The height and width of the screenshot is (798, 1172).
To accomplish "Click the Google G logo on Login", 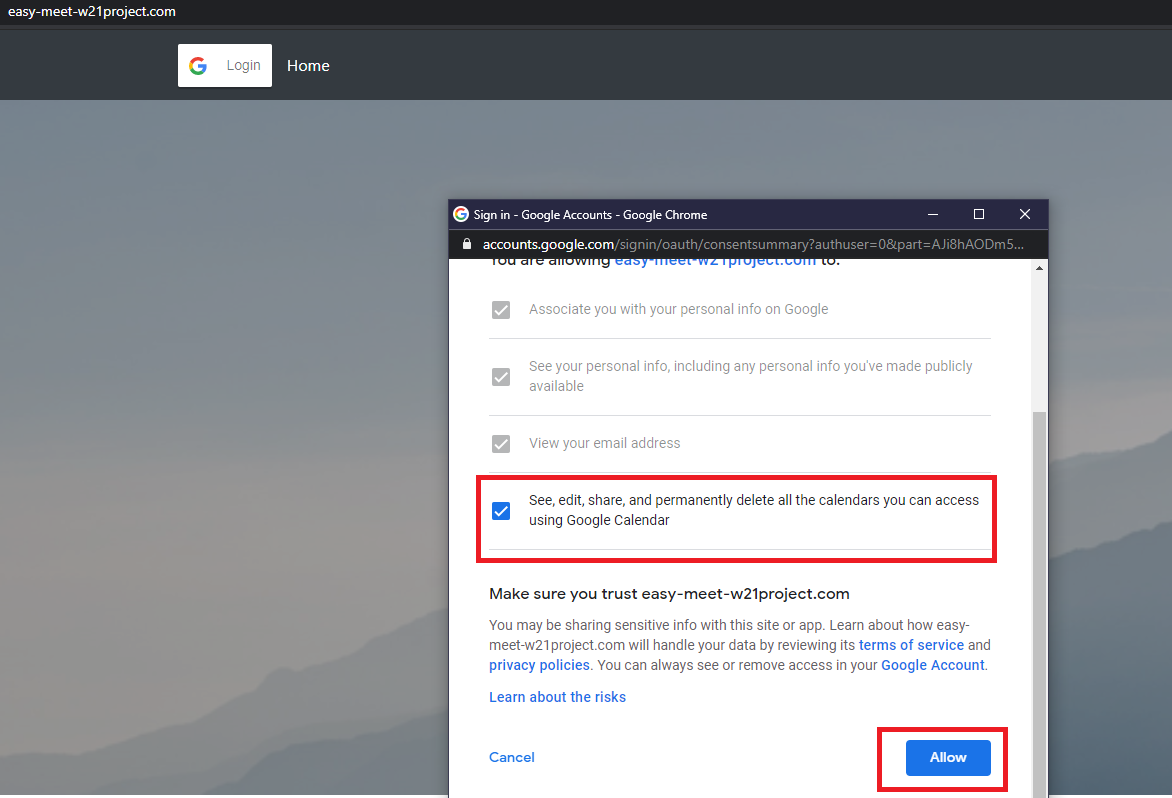I will [198, 66].
